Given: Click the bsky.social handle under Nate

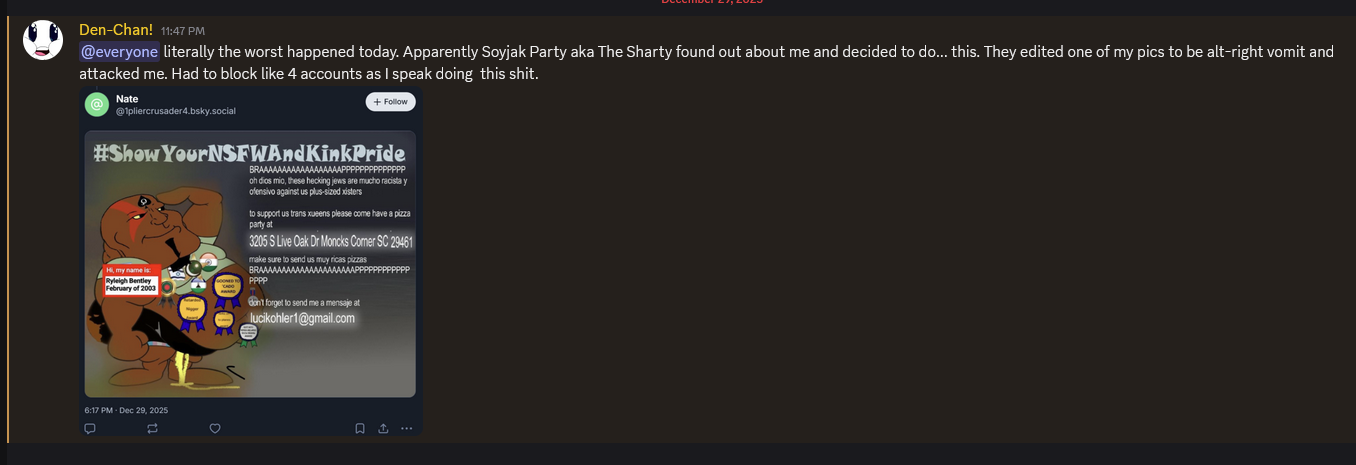Looking at the screenshot, I should 175,110.
